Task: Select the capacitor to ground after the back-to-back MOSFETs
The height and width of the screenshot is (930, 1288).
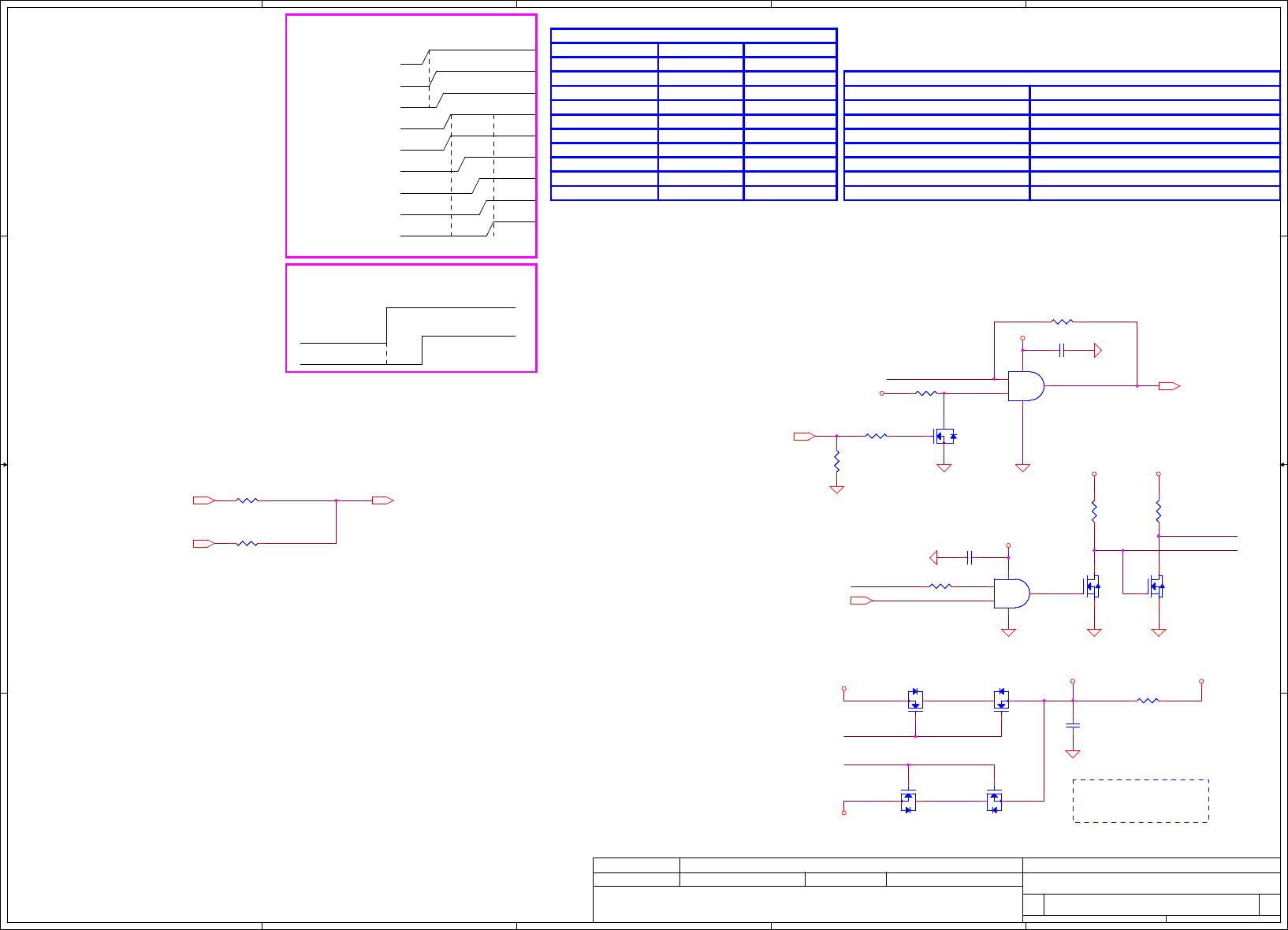Action: [x=1073, y=724]
